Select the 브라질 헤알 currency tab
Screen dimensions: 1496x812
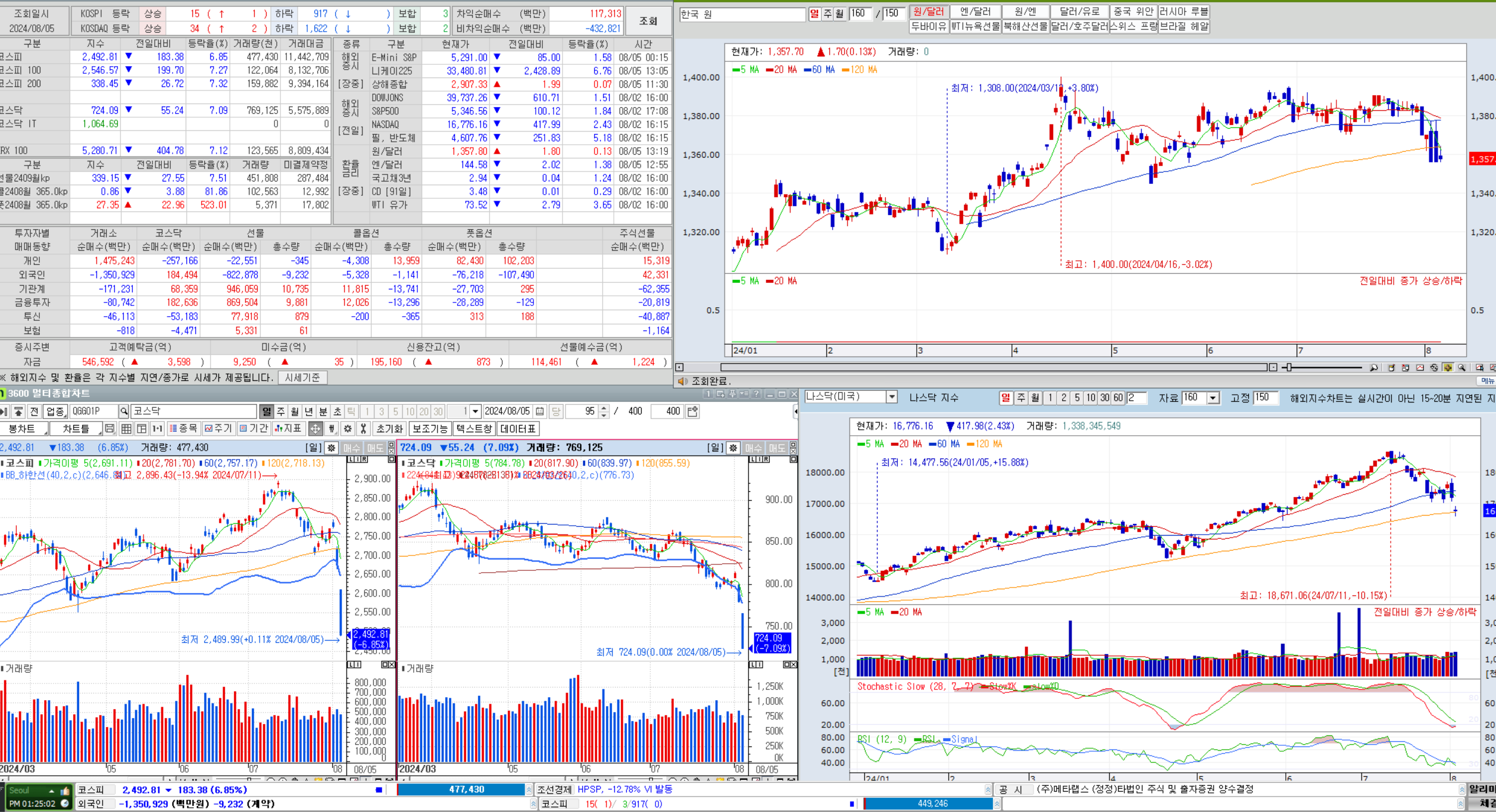tap(1184, 26)
